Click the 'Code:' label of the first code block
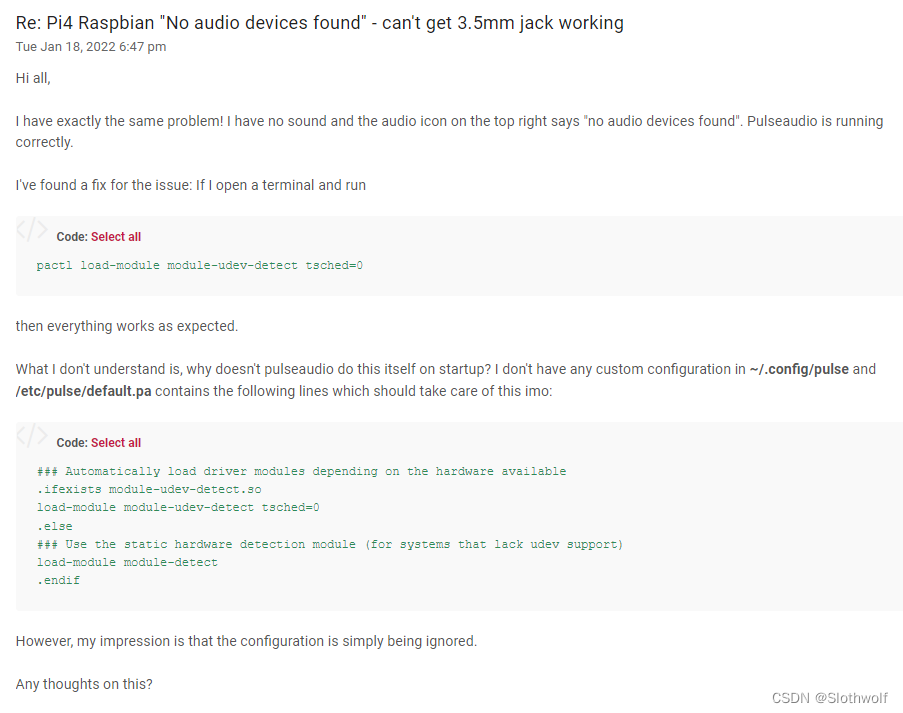Screen dimensions: 903x713 [72, 237]
